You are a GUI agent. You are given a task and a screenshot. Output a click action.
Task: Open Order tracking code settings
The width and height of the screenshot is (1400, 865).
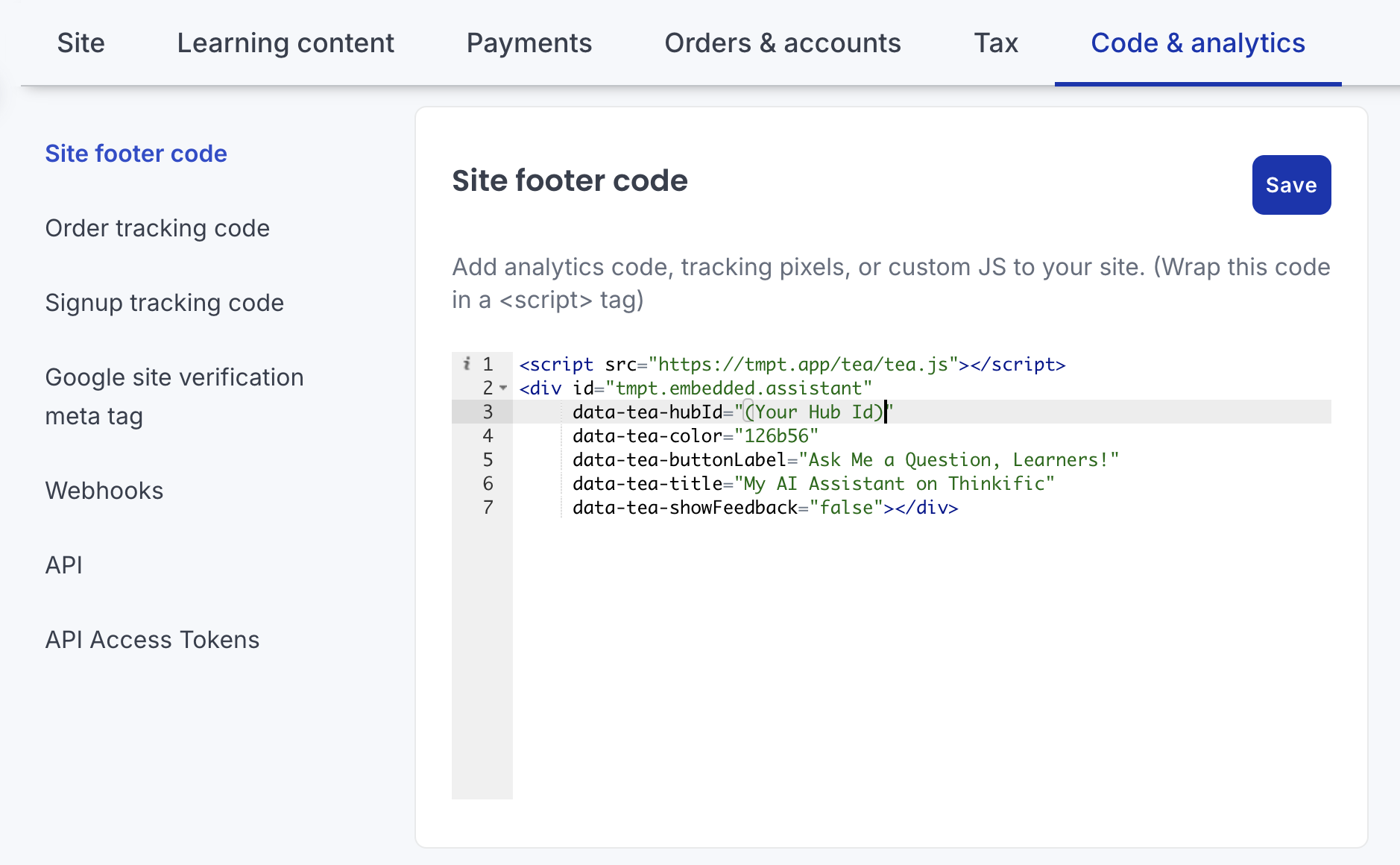tap(157, 228)
